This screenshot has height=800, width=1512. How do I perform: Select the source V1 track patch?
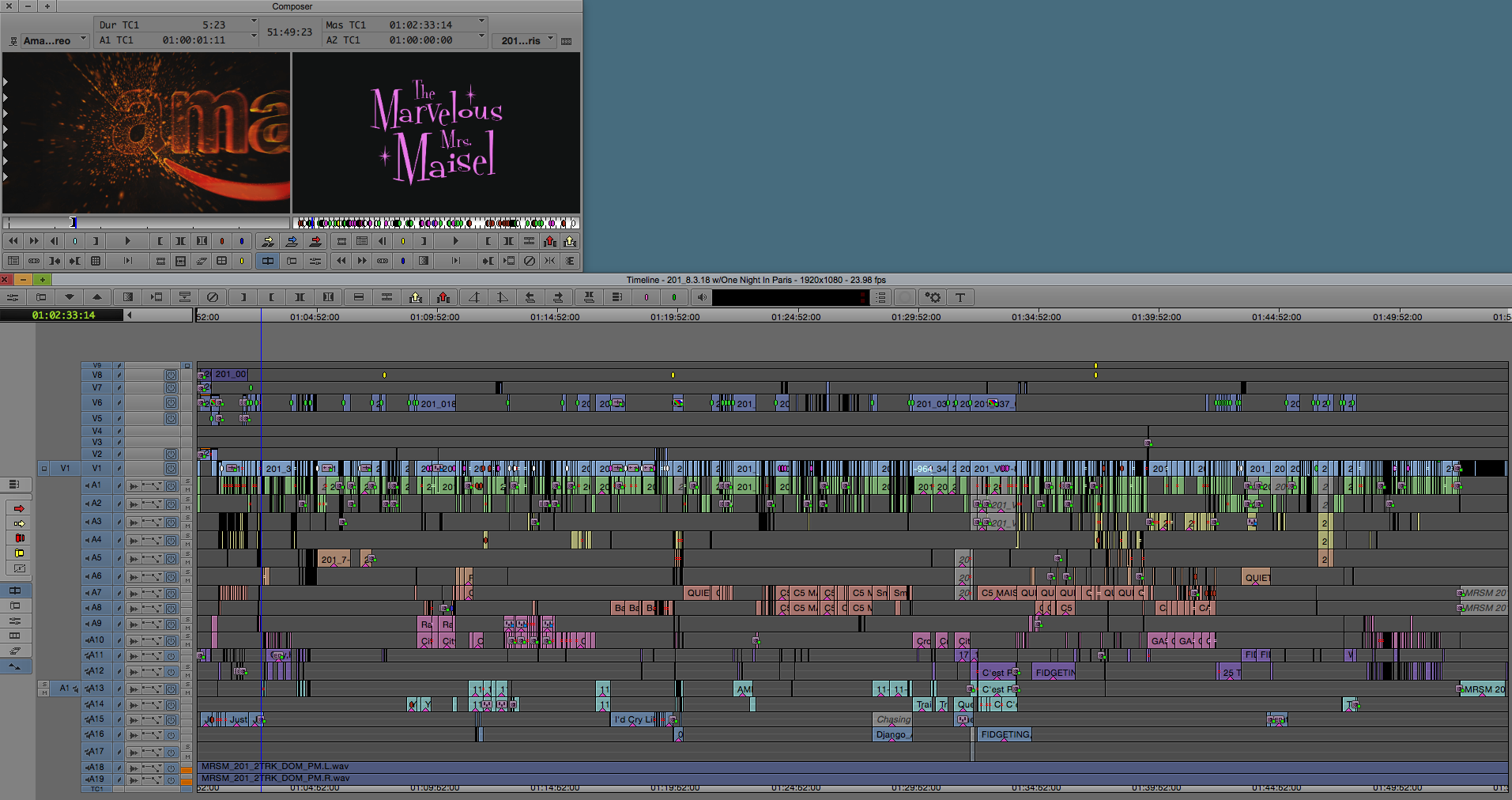point(66,468)
